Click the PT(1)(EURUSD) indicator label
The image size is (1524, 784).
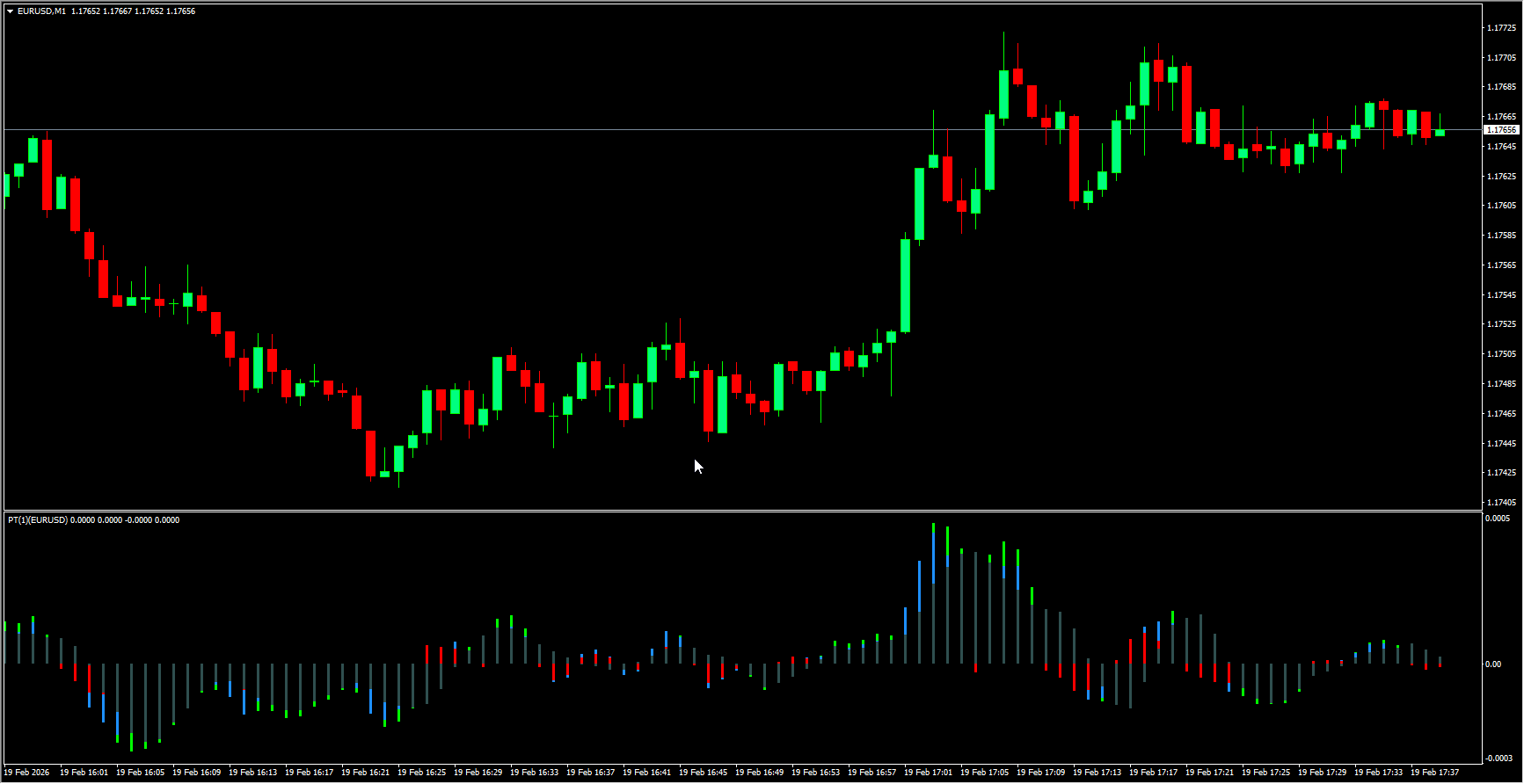(x=38, y=520)
